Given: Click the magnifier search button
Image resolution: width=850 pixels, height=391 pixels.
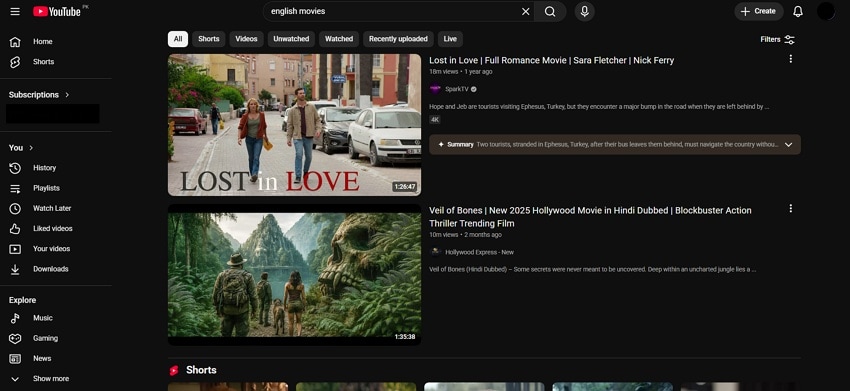Looking at the screenshot, I should coord(550,11).
